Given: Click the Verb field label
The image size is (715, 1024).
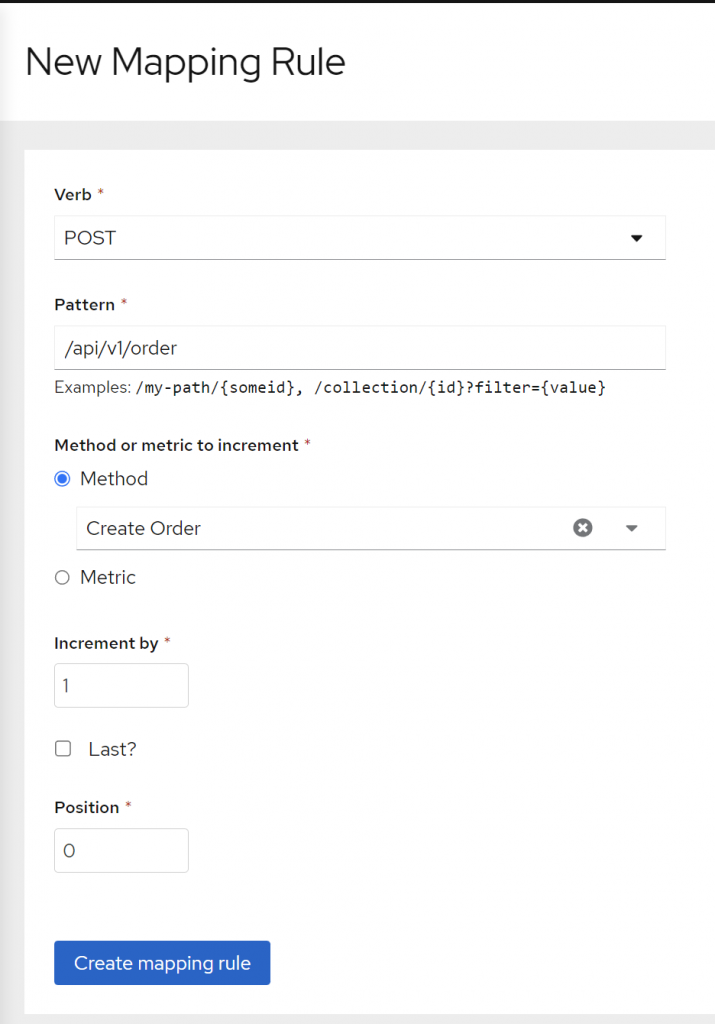Looking at the screenshot, I should (73, 193).
